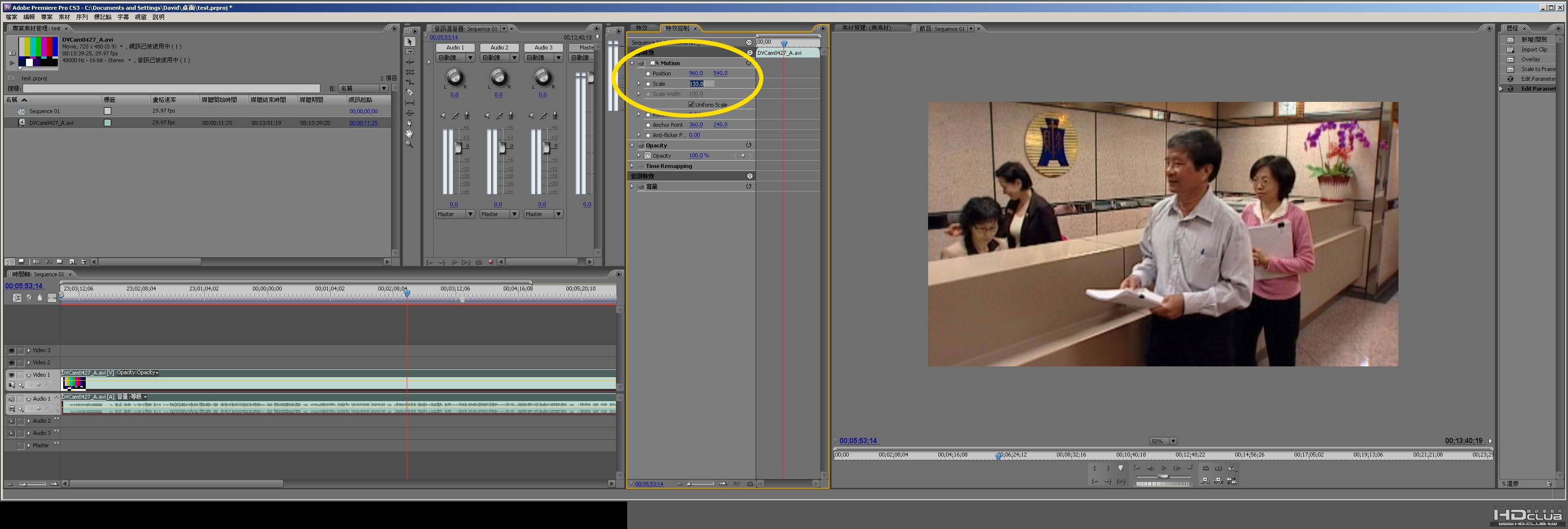The width and height of the screenshot is (1568, 529).
Task: Click the Audio 1 track name button in mixer
Action: pos(455,48)
